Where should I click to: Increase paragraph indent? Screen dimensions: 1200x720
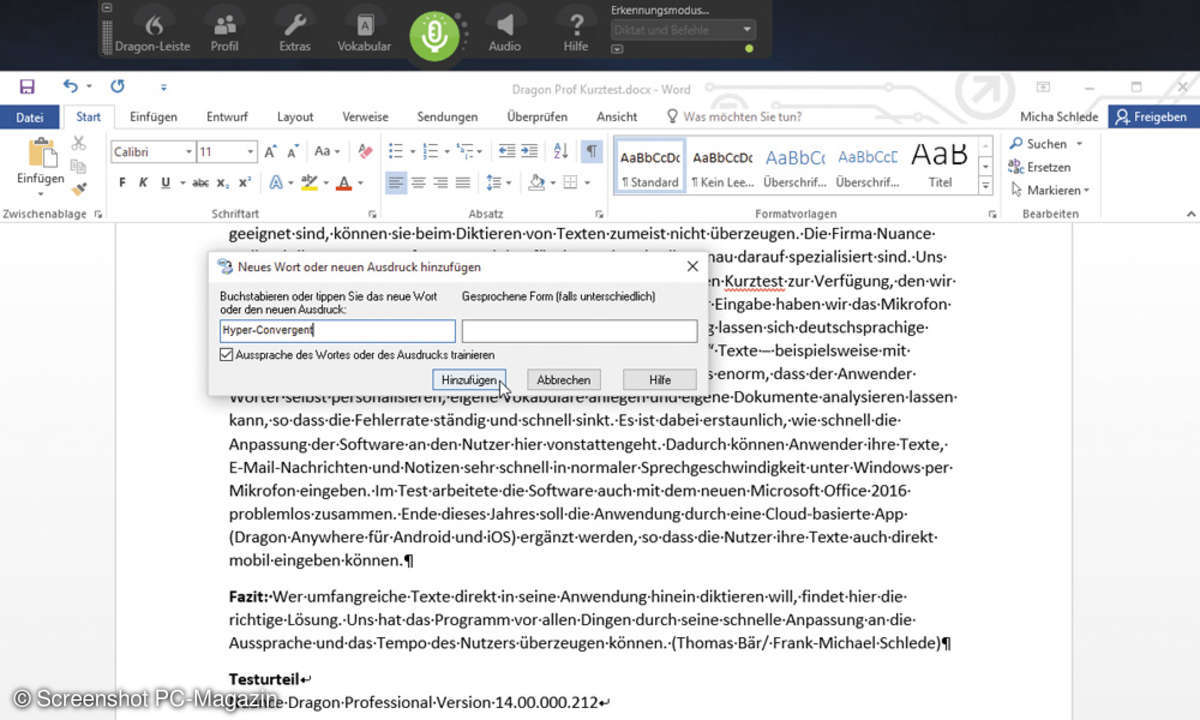530,152
